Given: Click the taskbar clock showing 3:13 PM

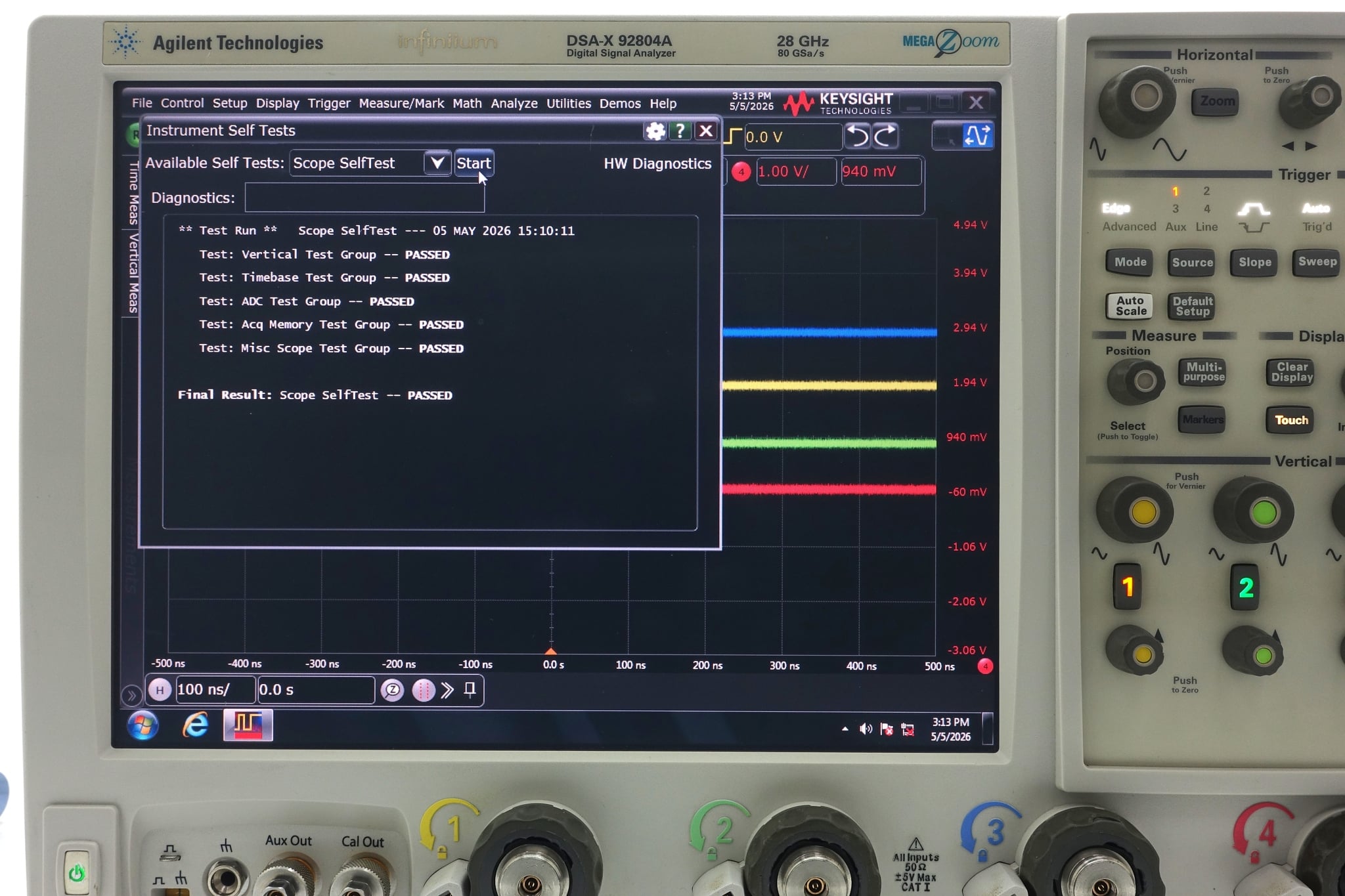Looking at the screenshot, I should pyautogui.click(x=950, y=729).
